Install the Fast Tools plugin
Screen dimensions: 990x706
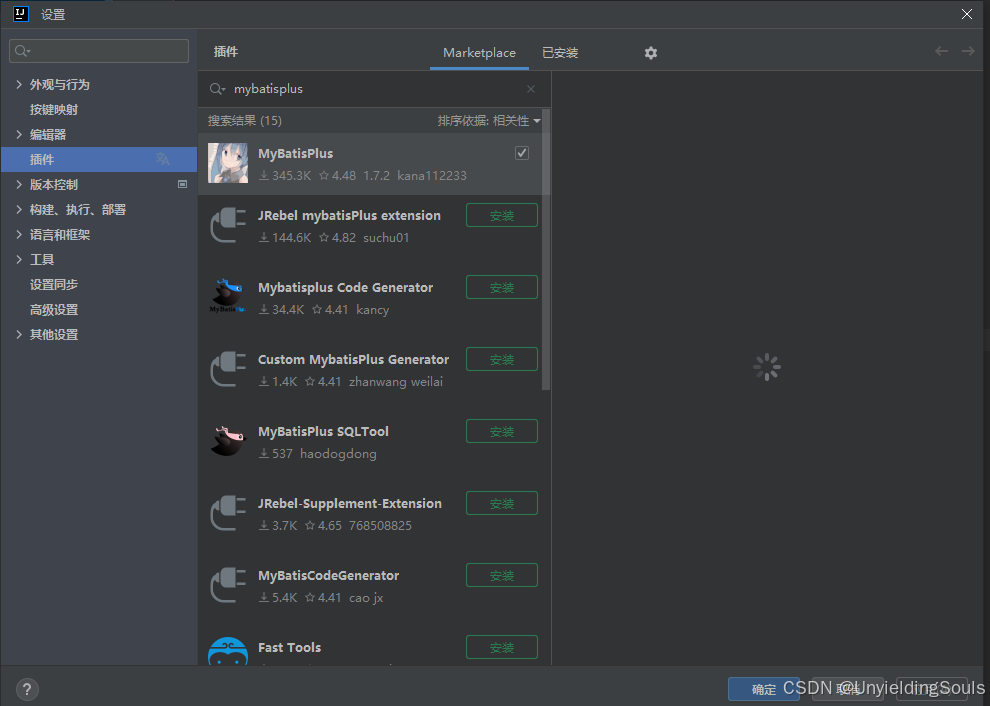(502, 647)
